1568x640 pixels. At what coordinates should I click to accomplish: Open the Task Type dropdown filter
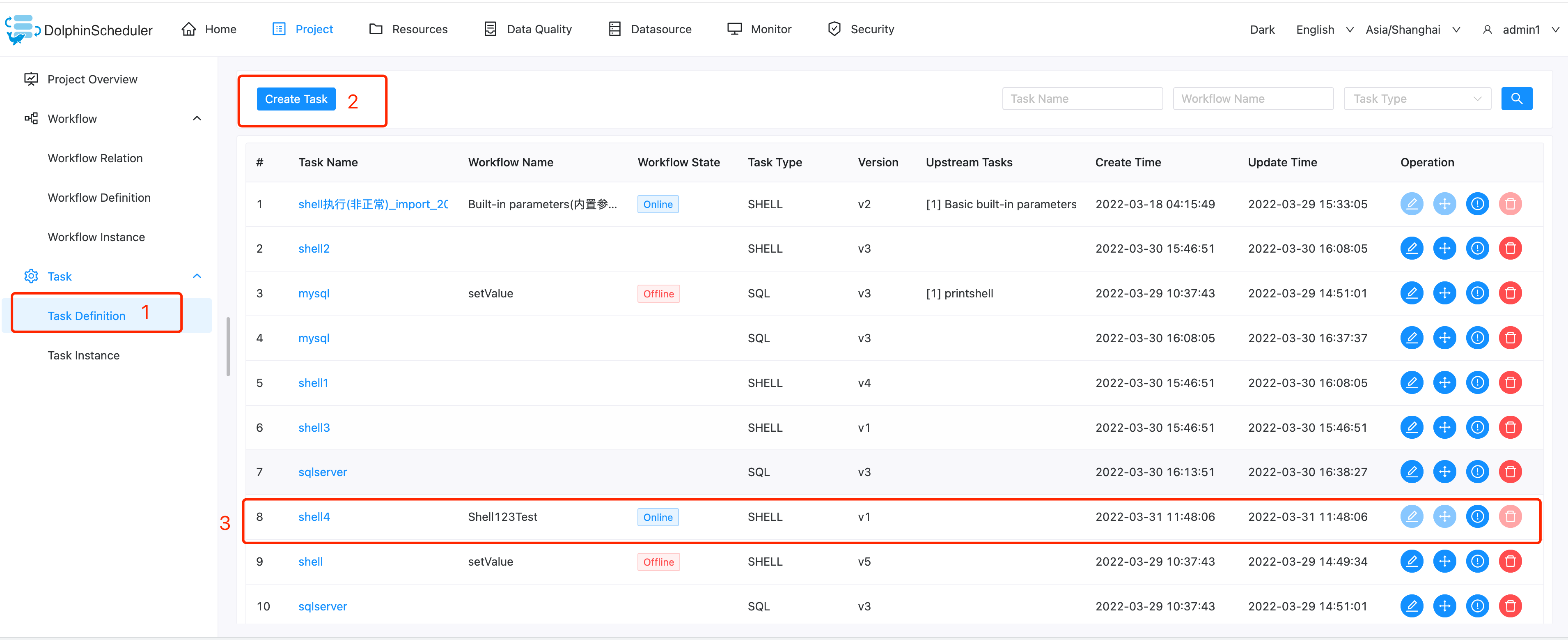pyautogui.click(x=1417, y=98)
